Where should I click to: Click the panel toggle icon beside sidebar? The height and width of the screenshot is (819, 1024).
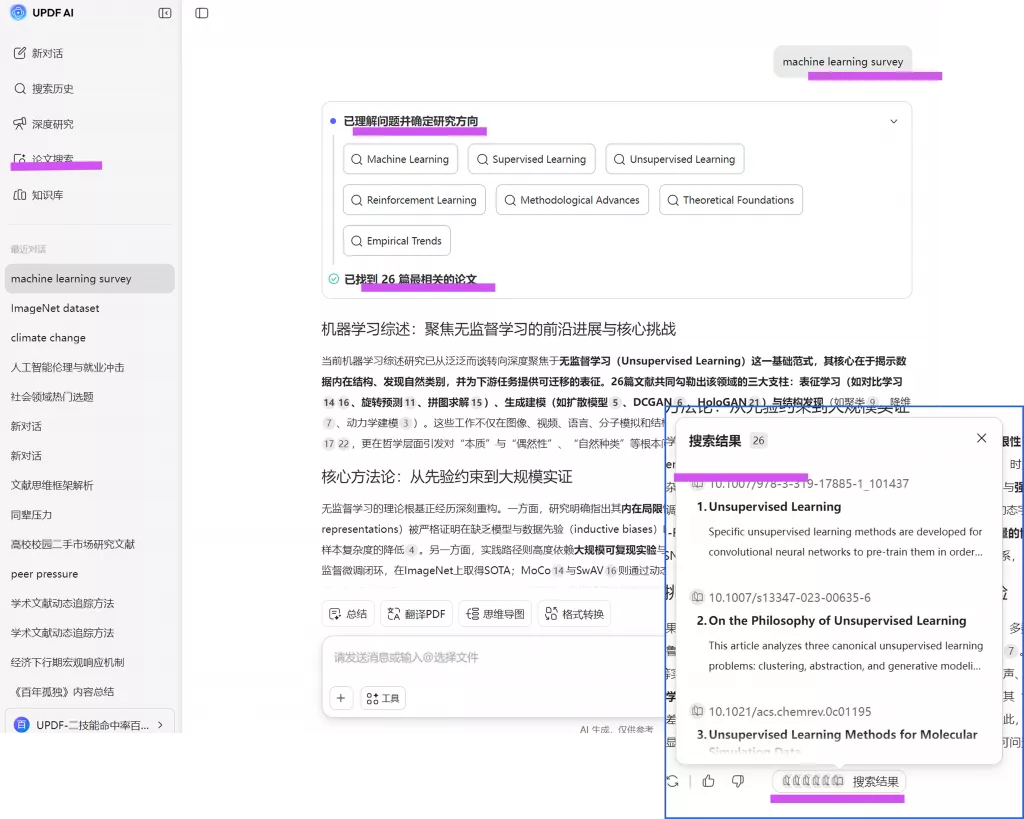click(202, 13)
